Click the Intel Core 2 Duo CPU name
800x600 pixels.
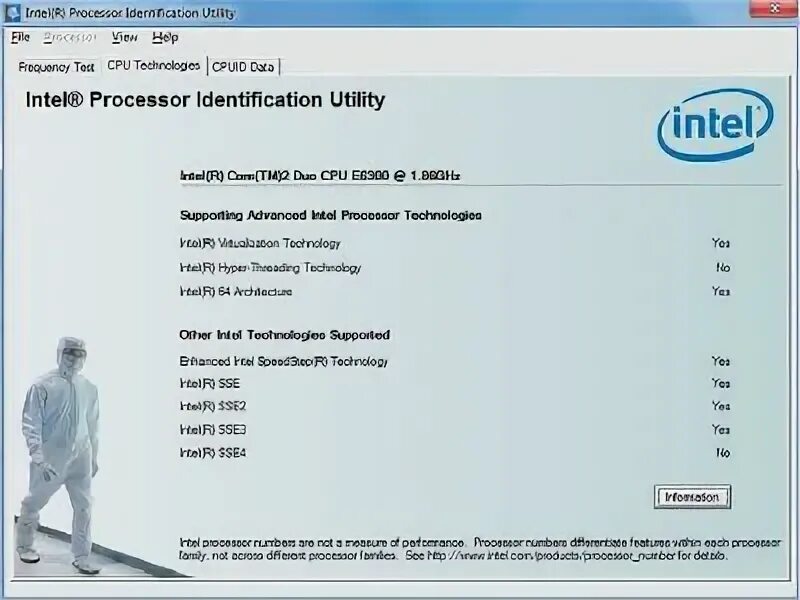[x=320, y=176]
